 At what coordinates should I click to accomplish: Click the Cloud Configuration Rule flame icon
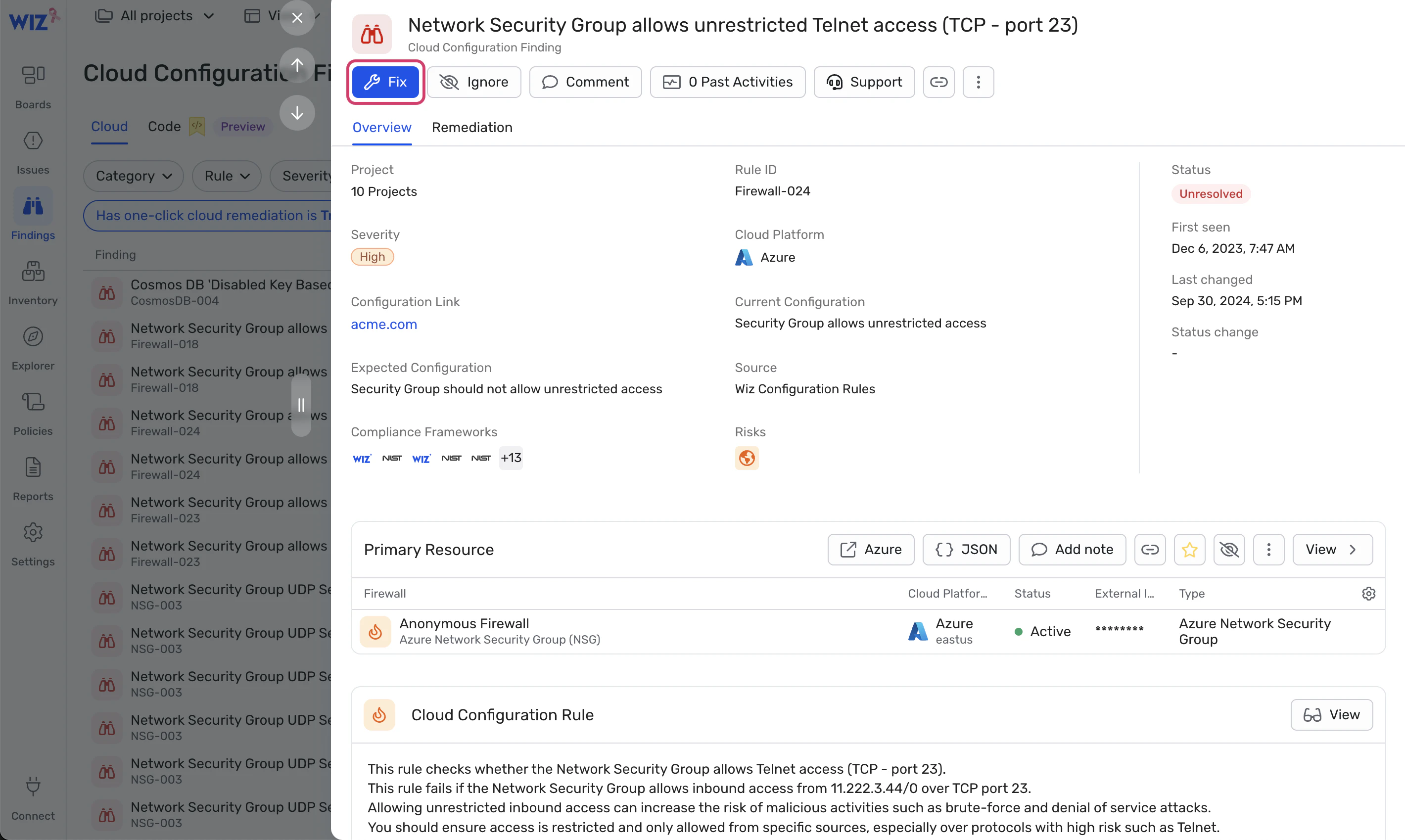[x=379, y=715]
